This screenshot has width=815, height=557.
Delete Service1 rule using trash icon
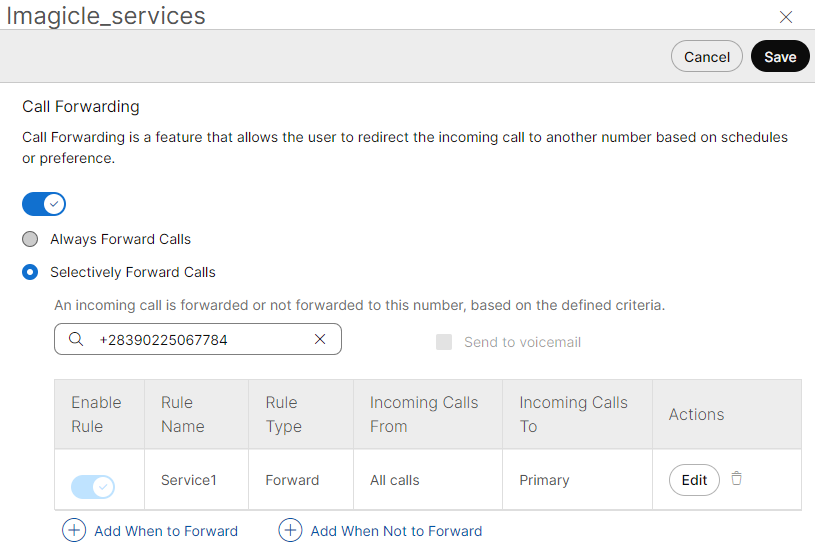(737, 479)
